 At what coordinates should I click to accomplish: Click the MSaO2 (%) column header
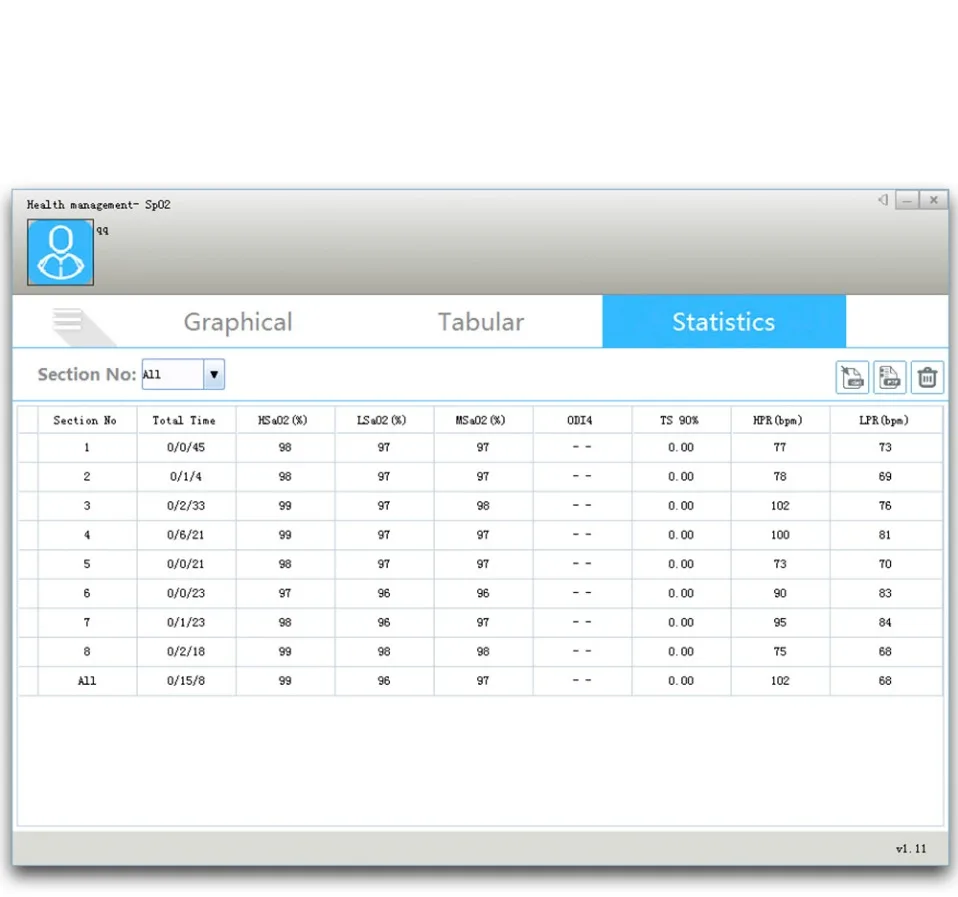click(x=481, y=420)
